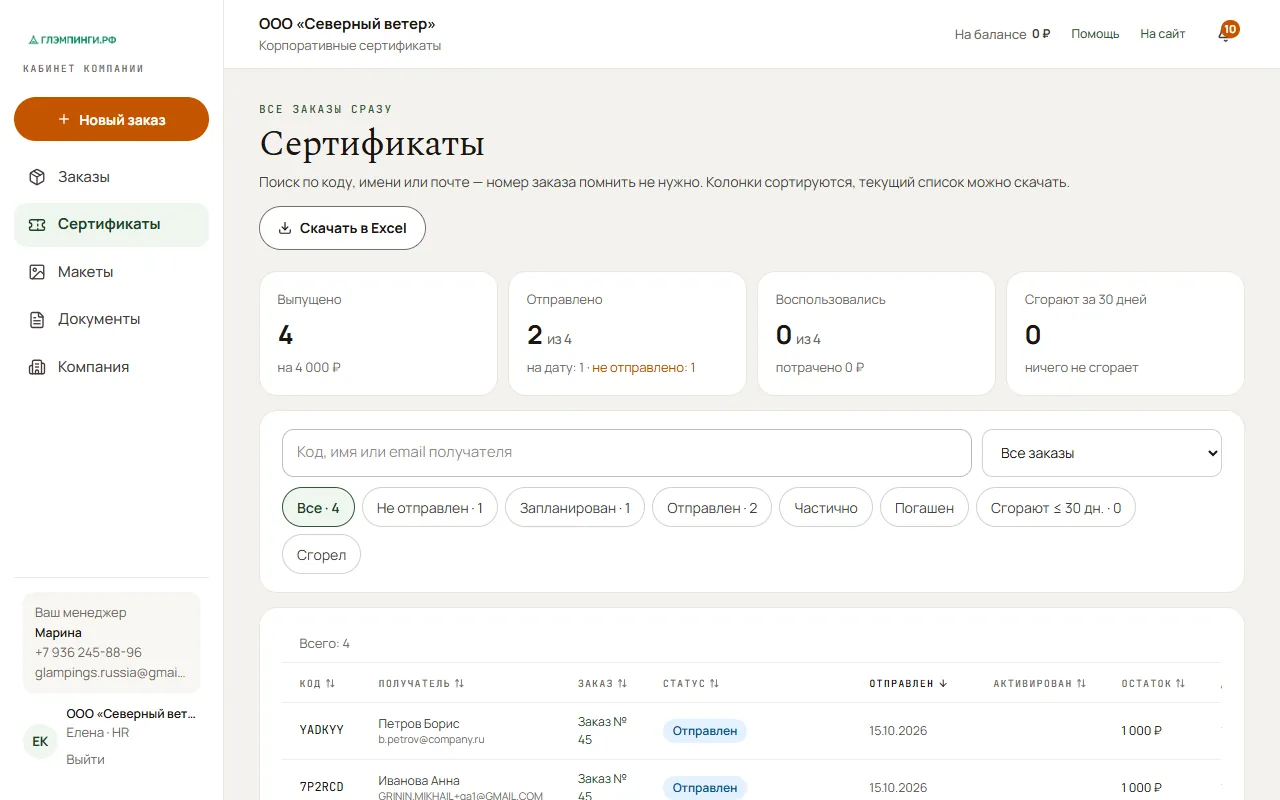Click certificate code YADKYY
Image resolution: width=1280 pixels, height=800 pixels.
pyautogui.click(x=322, y=730)
